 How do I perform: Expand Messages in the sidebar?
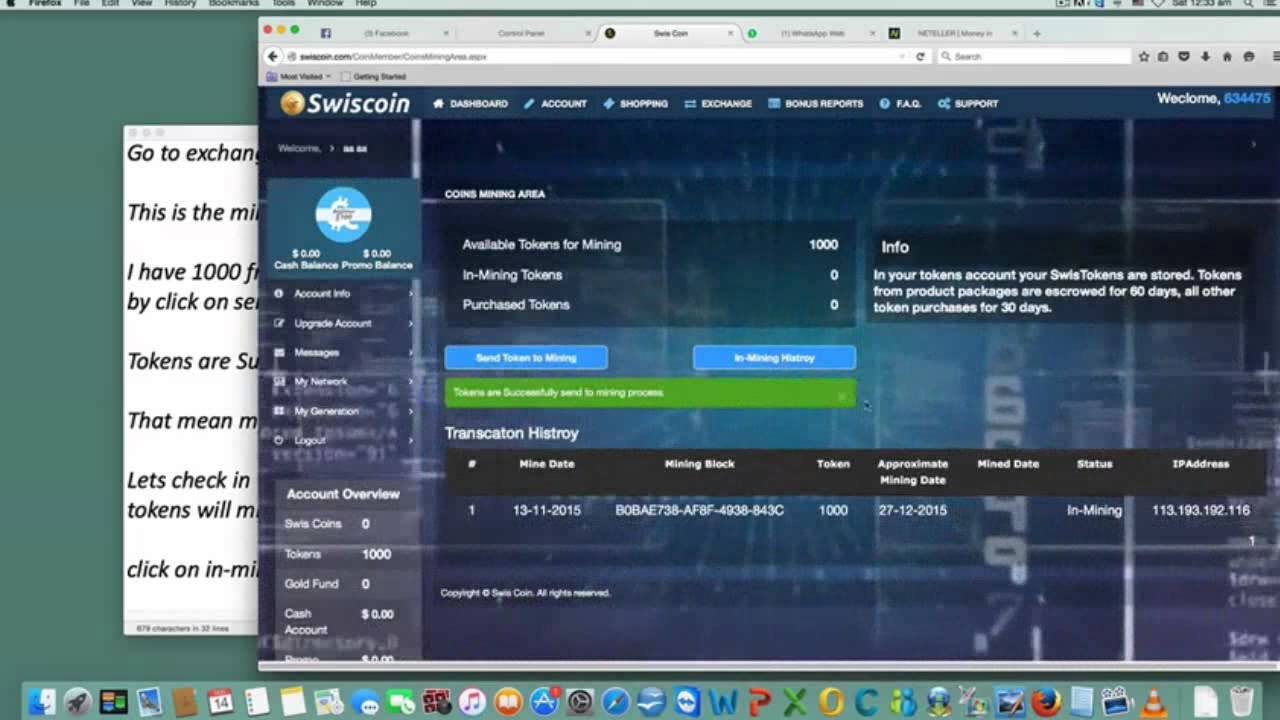(343, 352)
